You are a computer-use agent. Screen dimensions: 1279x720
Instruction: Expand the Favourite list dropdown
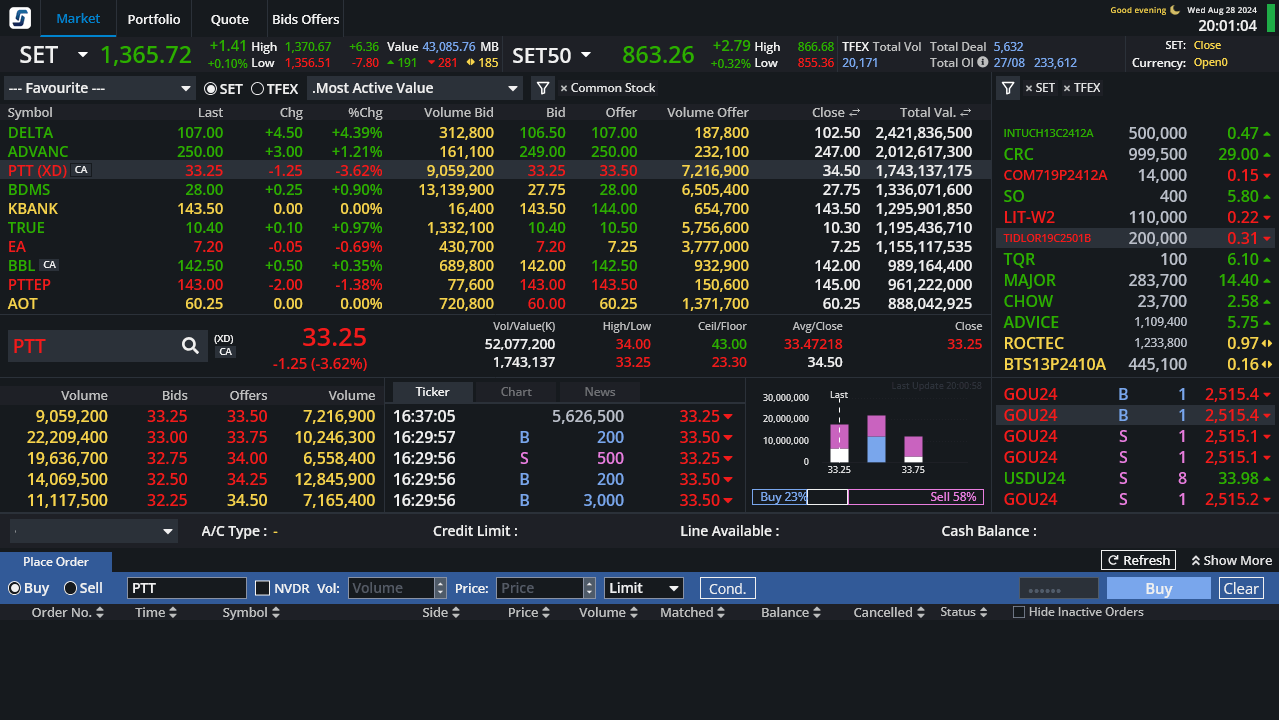(x=100, y=88)
